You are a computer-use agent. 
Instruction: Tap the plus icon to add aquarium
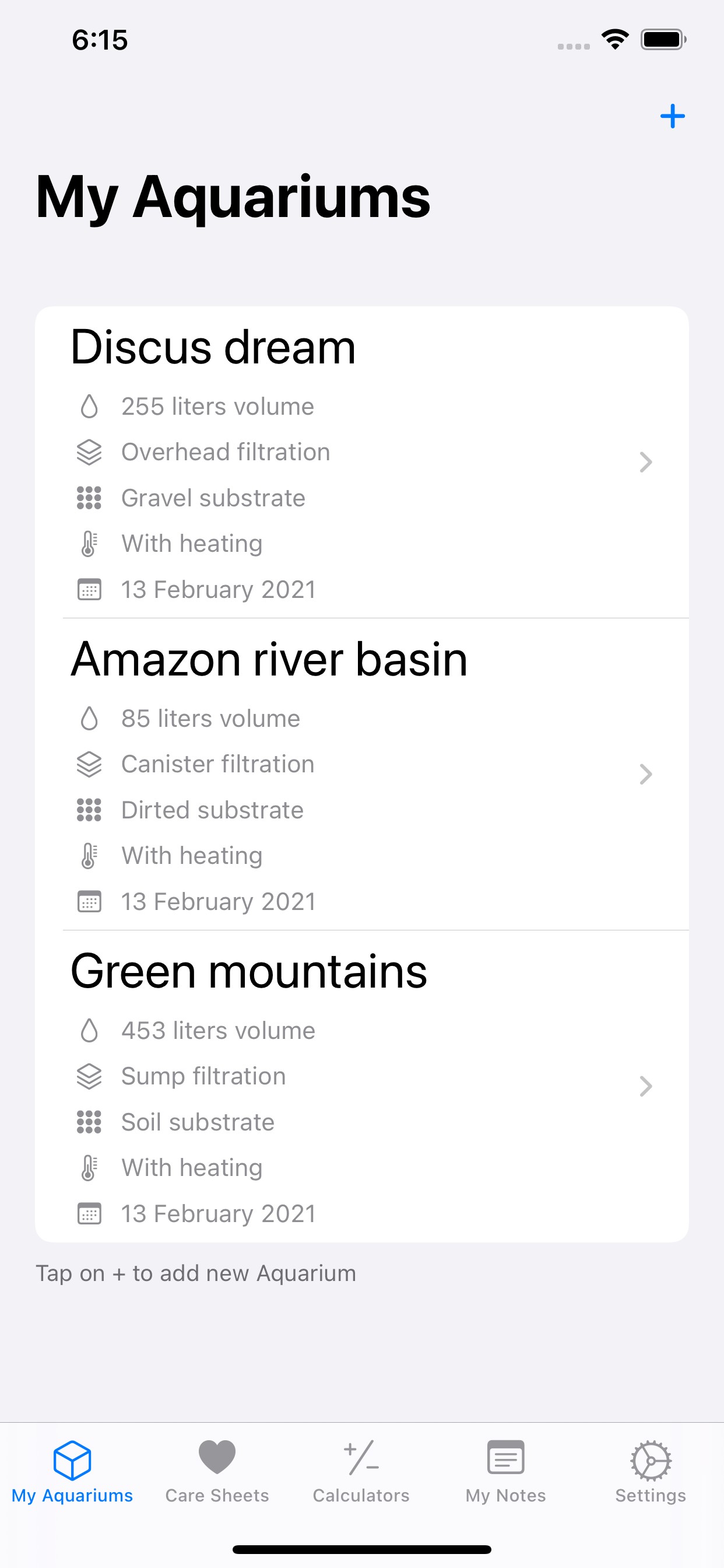(672, 116)
